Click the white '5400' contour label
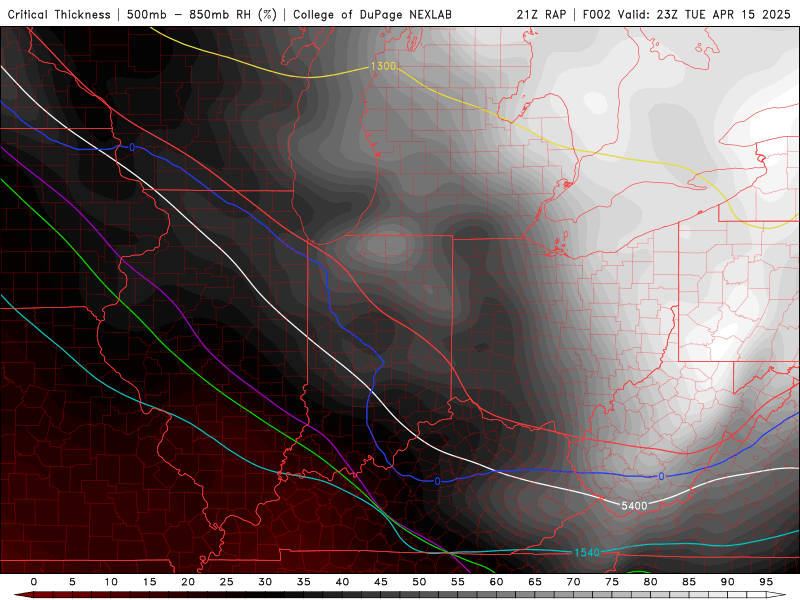The image size is (800, 600). click(634, 506)
